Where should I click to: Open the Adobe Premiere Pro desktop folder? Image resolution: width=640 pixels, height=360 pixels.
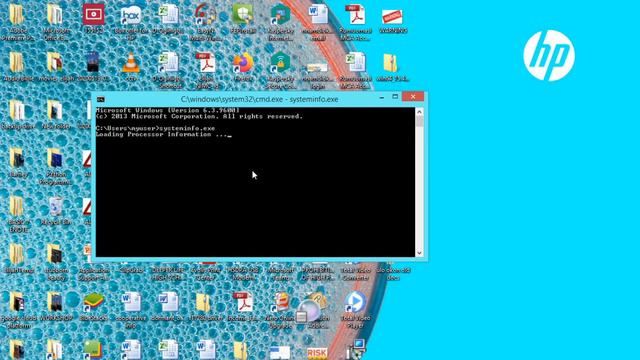(17, 16)
